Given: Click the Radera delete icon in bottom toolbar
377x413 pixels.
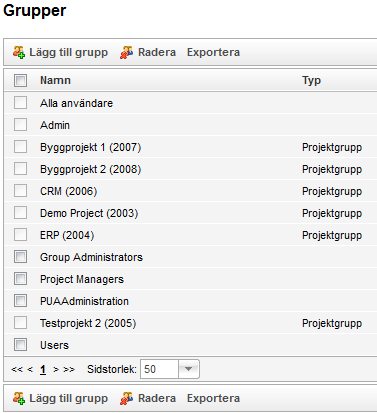Looking at the screenshot, I should point(126,398).
